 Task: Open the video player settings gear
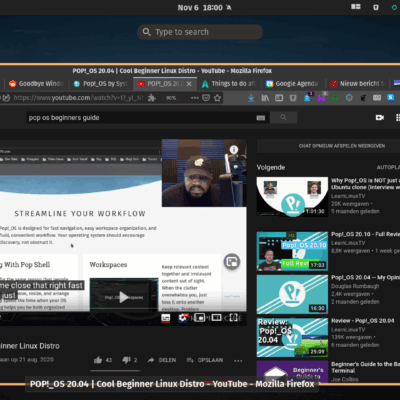point(182,318)
